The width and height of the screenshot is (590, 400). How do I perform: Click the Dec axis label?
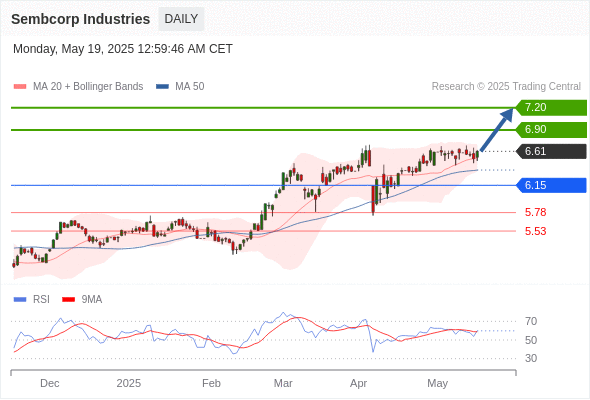(50, 384)
